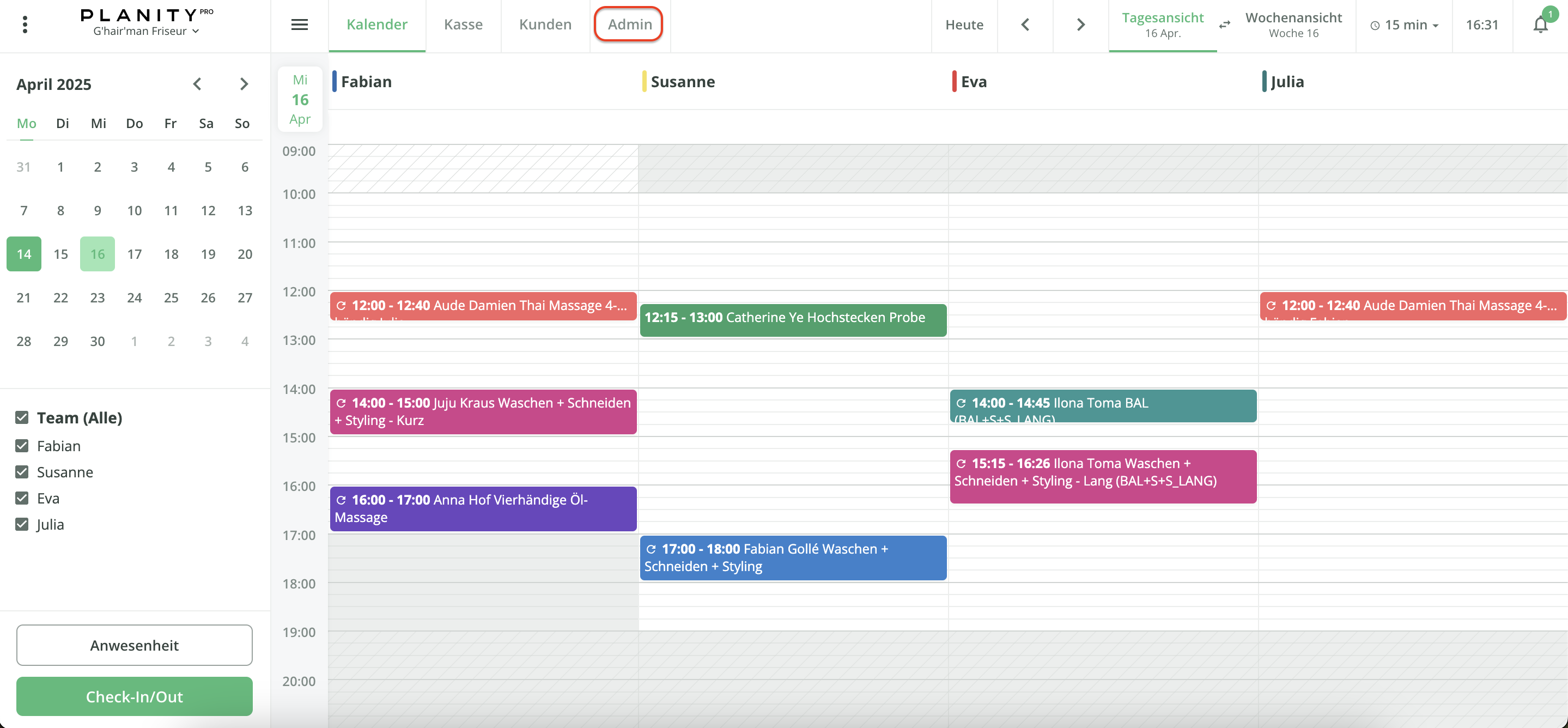
Task: Switch to Wochenansicht Woche 16
Action: (x=1293, y=25)
